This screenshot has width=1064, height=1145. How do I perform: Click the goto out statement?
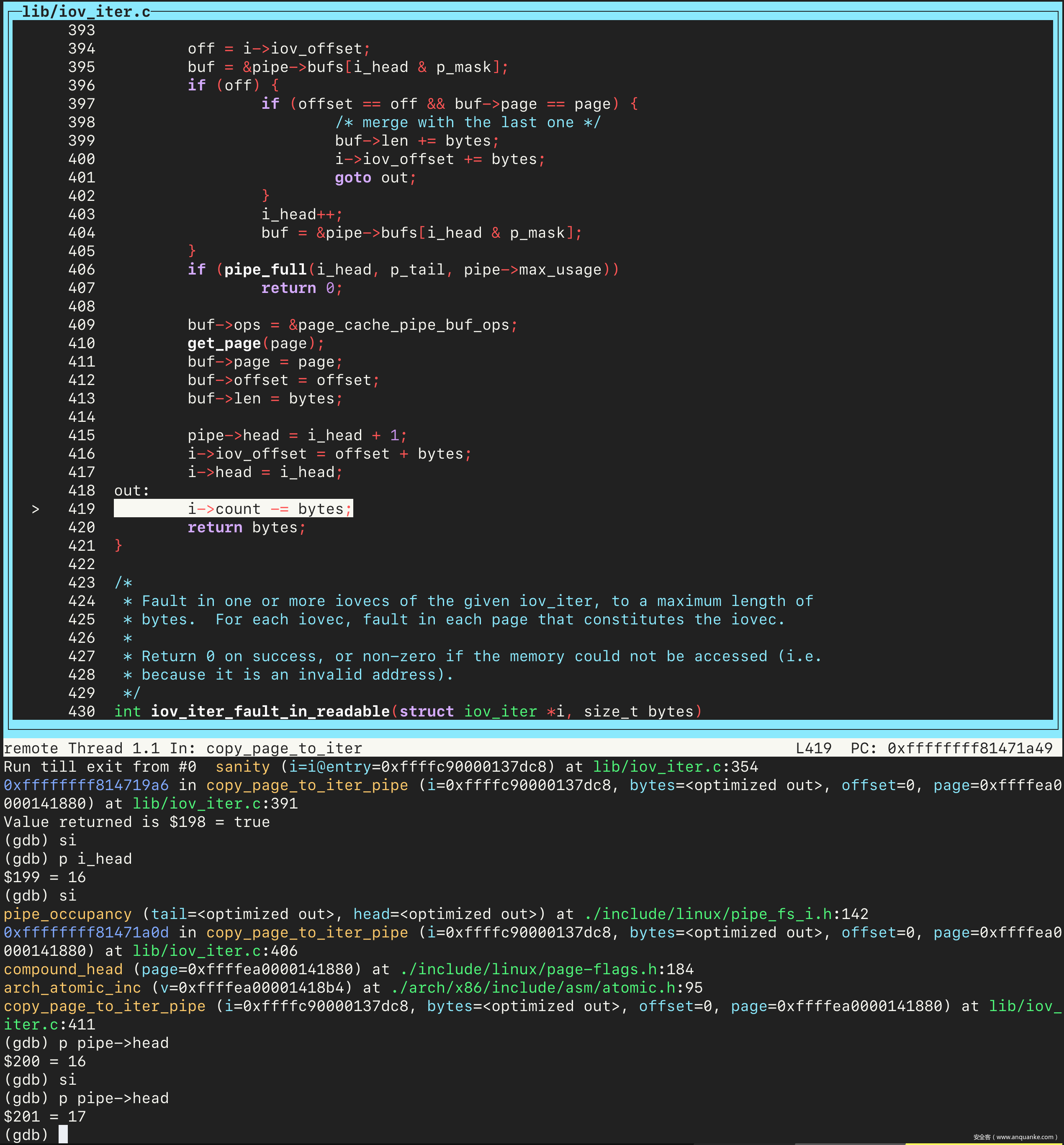[x=374, y=178]
